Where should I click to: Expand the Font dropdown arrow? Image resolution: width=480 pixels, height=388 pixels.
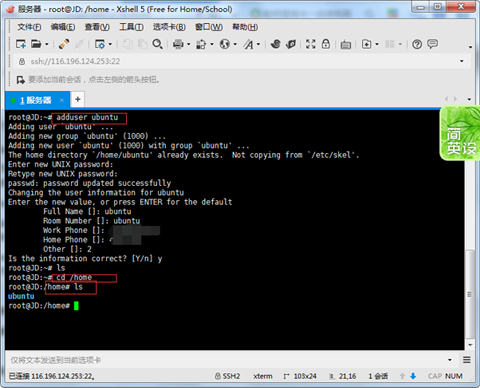pyautogui.click(x=258, y=44)
